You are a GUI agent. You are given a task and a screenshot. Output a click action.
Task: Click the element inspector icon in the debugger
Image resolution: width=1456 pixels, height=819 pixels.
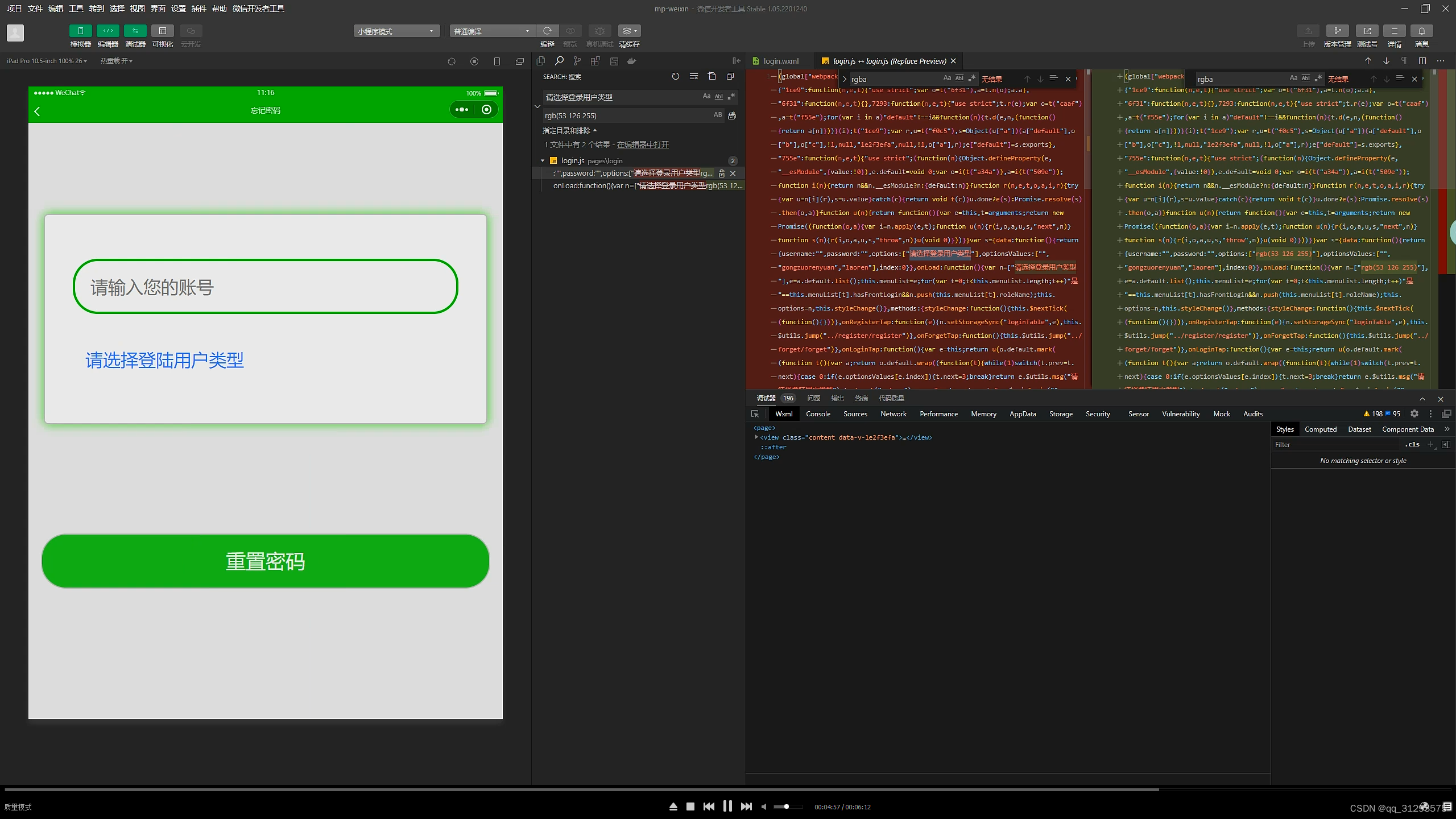click(755, 414)
